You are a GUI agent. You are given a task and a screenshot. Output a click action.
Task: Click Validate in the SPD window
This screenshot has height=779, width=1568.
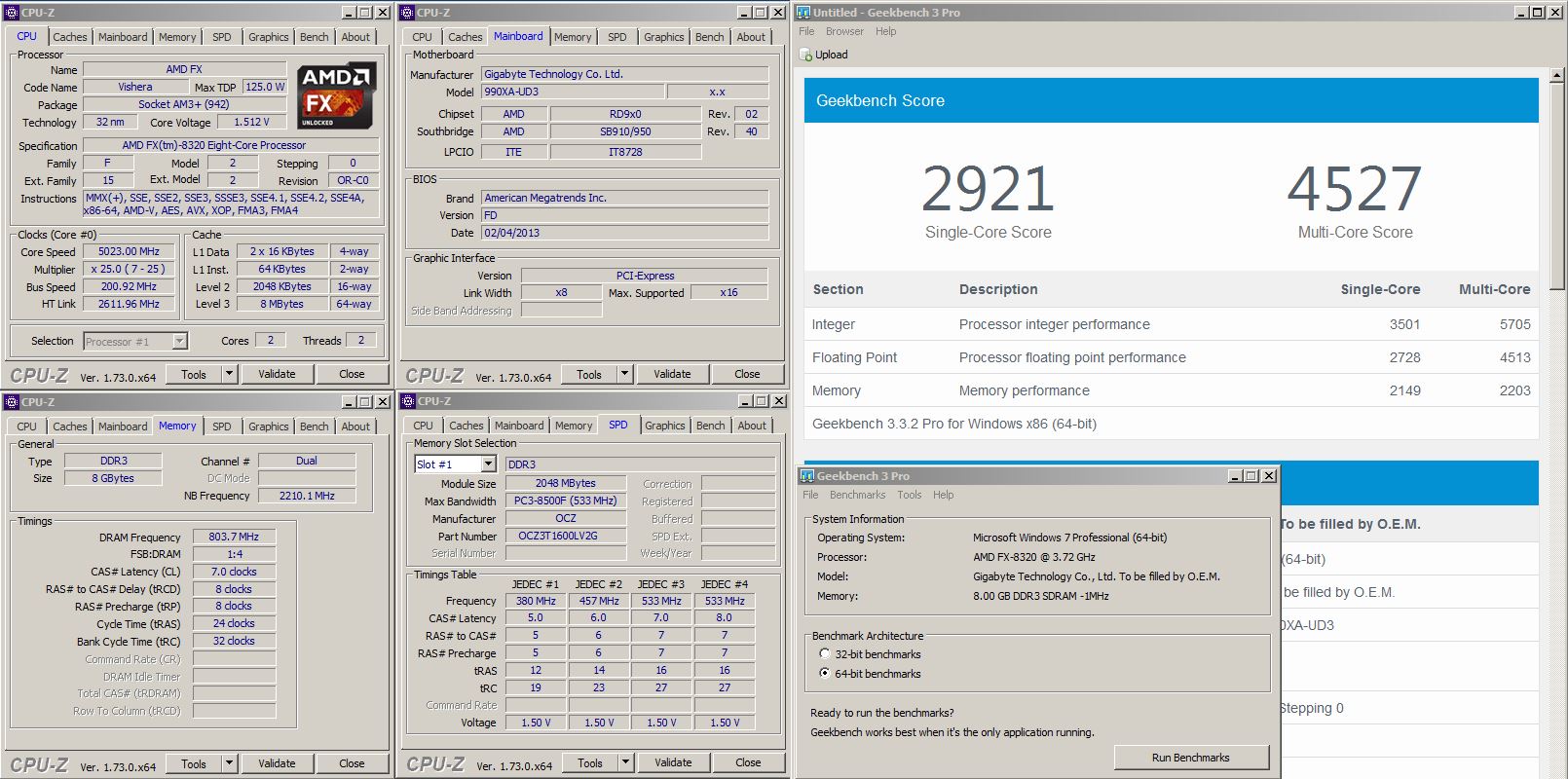tap(673, 762)
